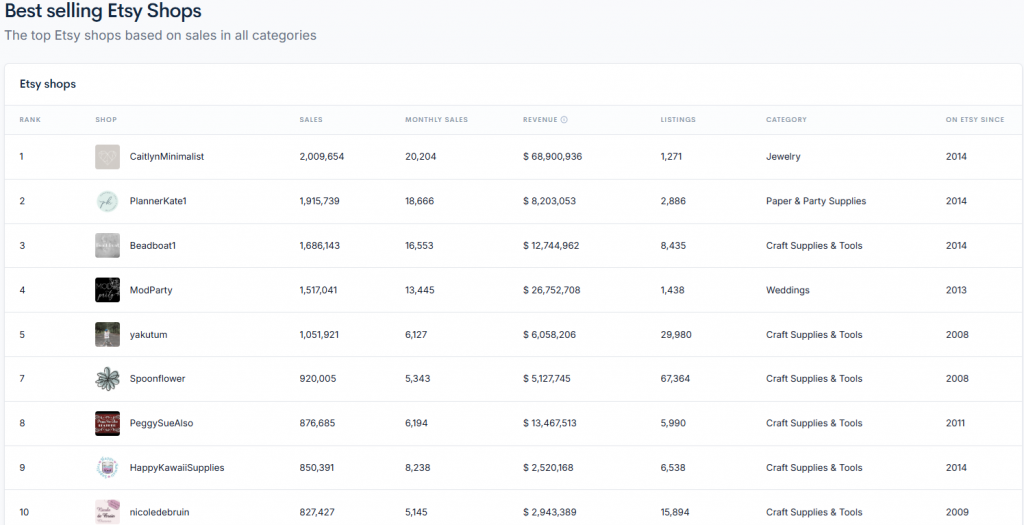Click the Category column header
The width and height of the screenshot is (1024, 525).
pyautogui.click(x=786, y=120)
